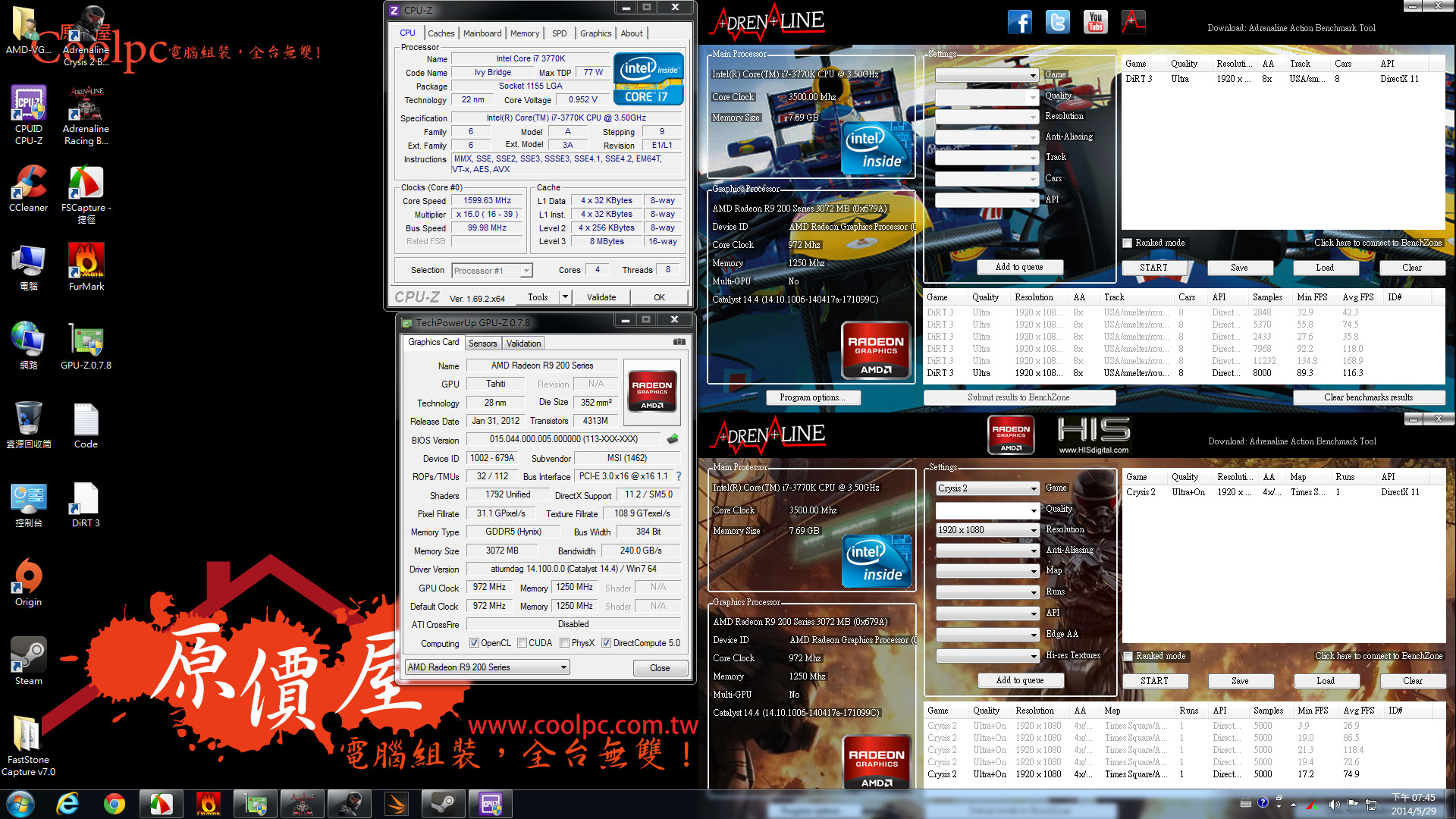This screenshot has width=1456, height=819.
Task: Click Load button in DiRT 3 benchmark window
Action: click(x=1325, y=268)
